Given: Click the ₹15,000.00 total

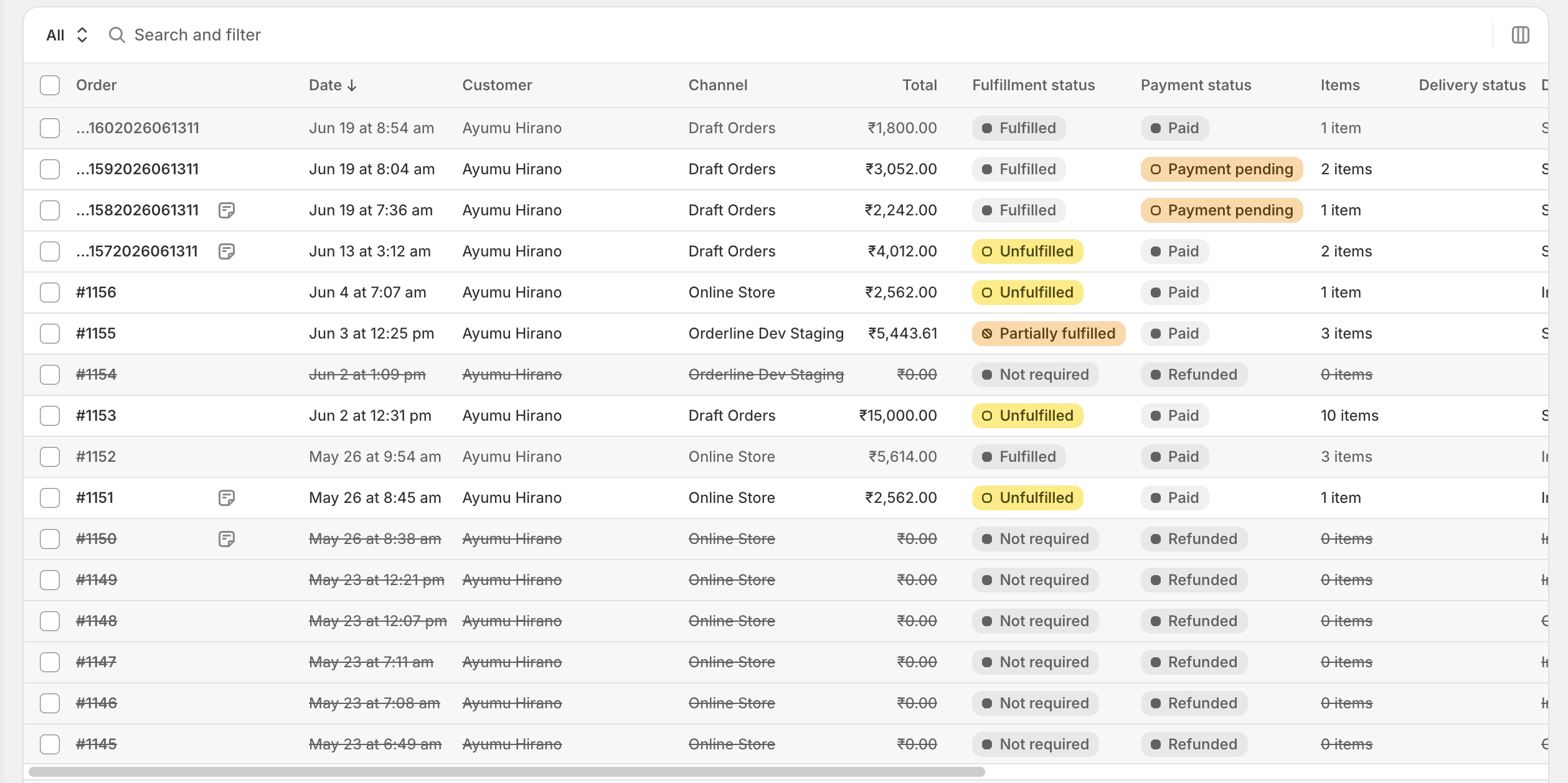Looking at the screenshot, I should pyautogui.click(x=898, y=416).
